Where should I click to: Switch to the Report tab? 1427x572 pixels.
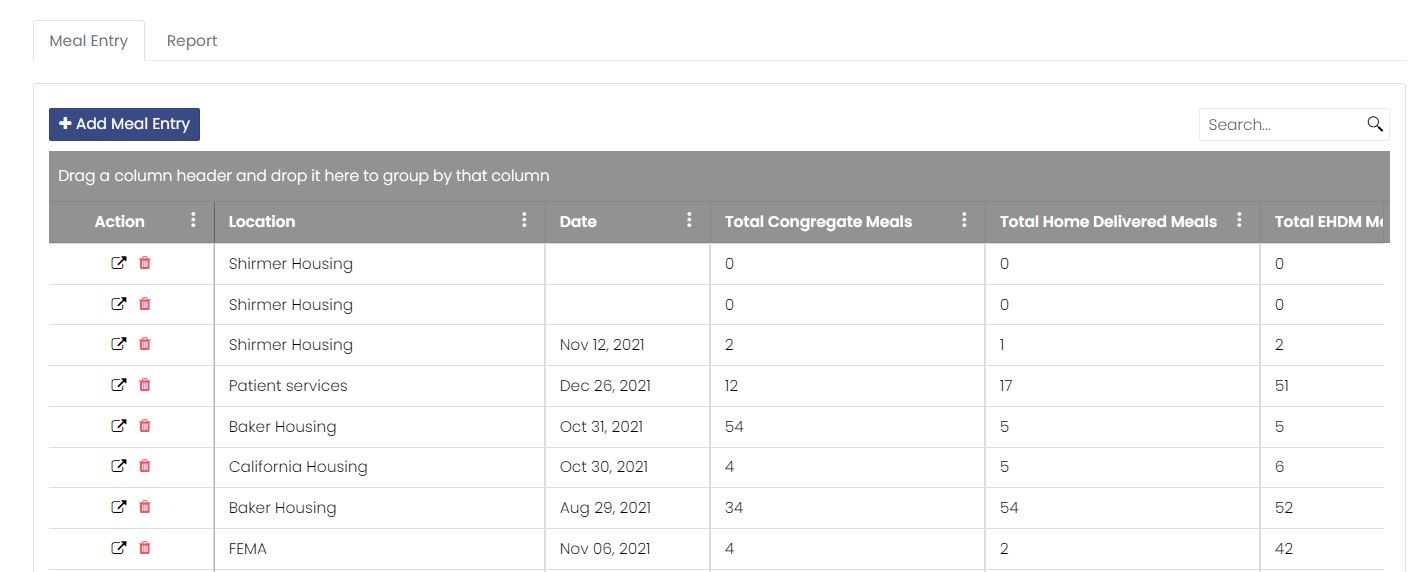click(x=192, y=41)
